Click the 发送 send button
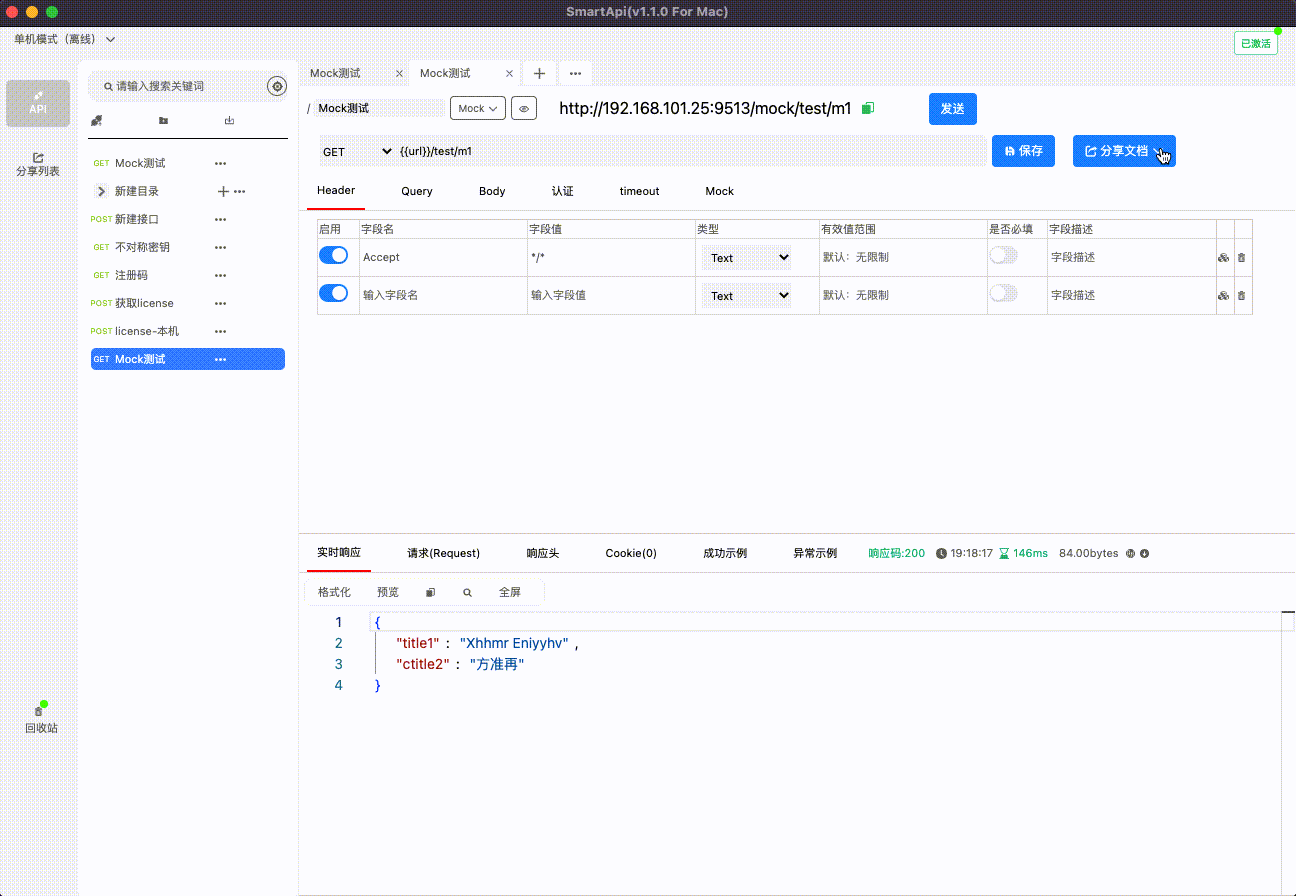 [x=953, y=109]
